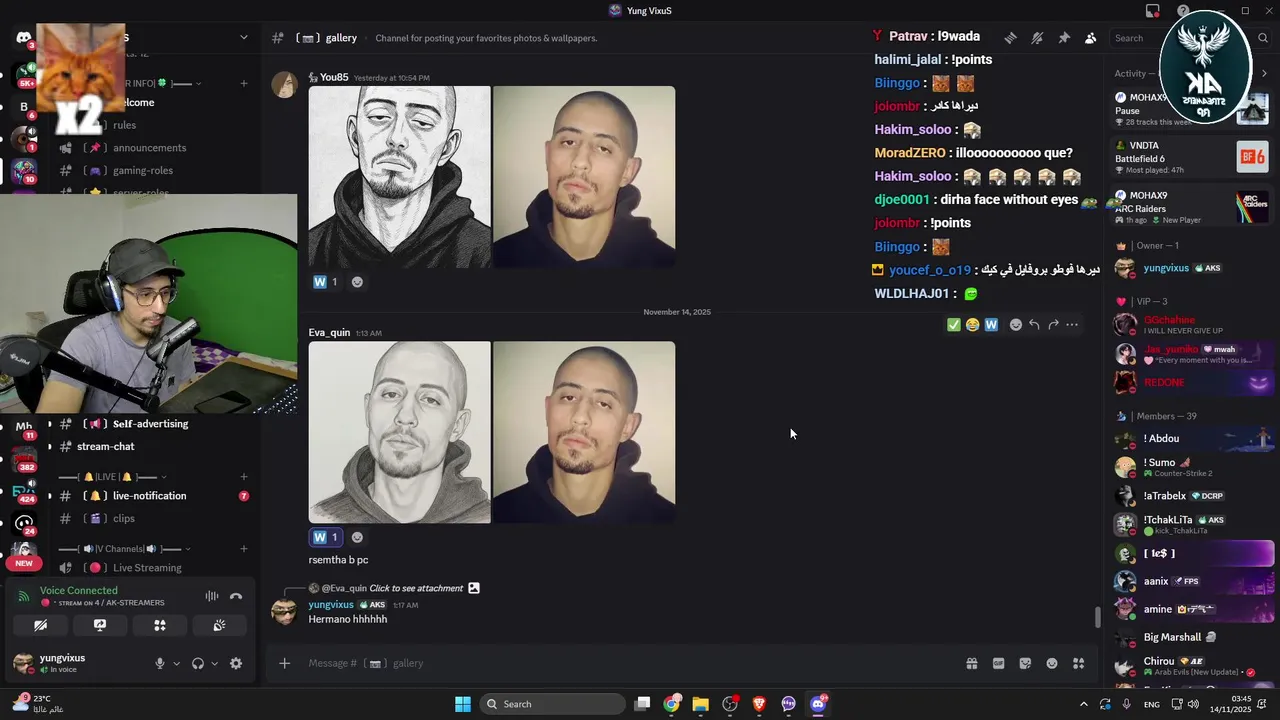Open the Self-advertising channel
Screen dimensions: 1280x720
150,424
